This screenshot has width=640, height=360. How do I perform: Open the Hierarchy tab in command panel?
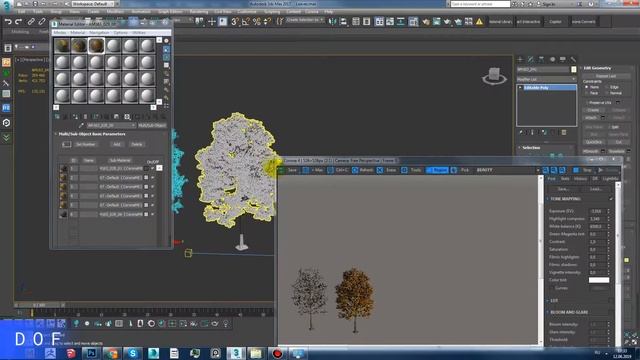[541, 60]
